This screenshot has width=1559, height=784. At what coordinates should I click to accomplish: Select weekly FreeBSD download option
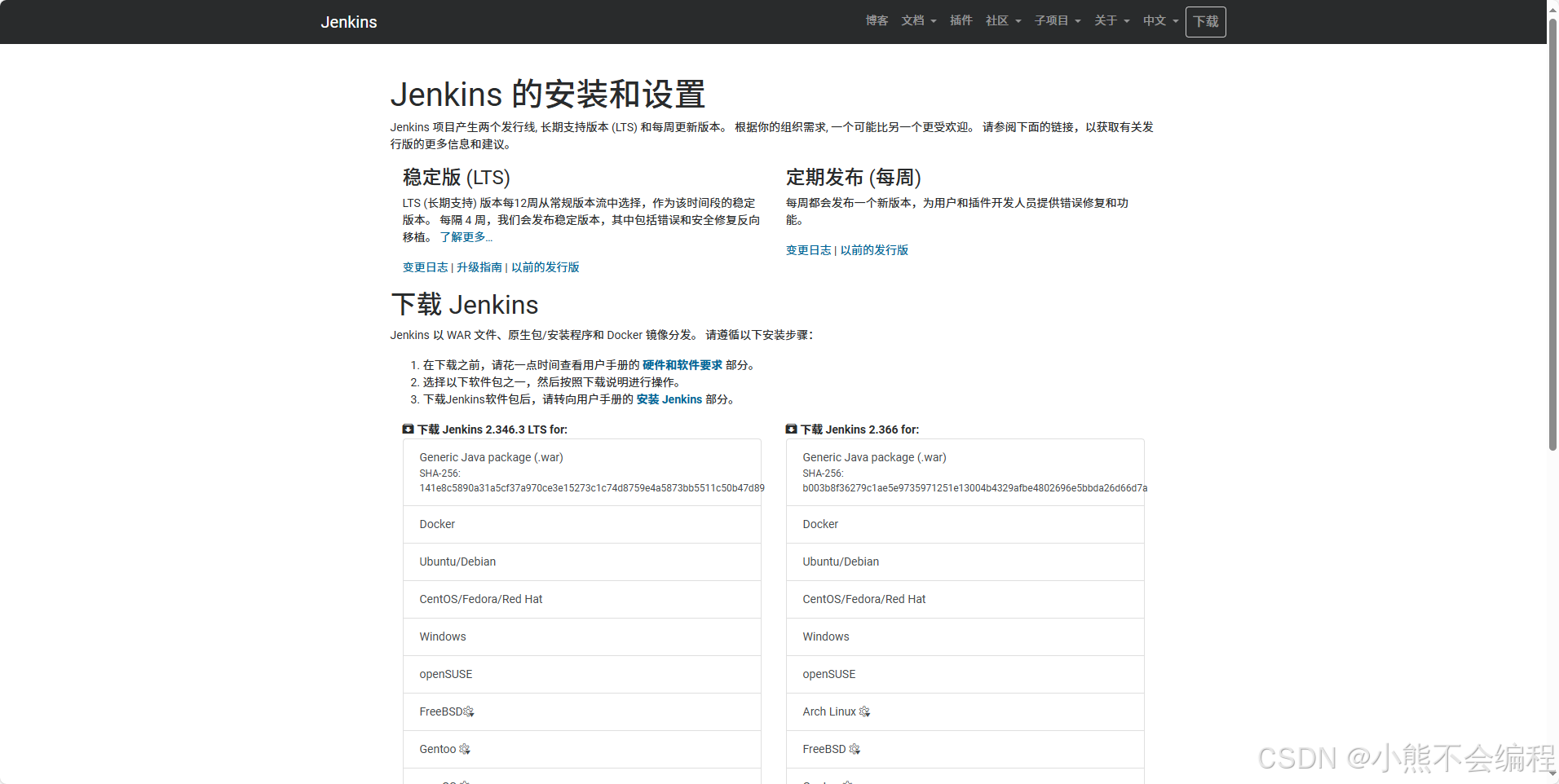point(965,750)
